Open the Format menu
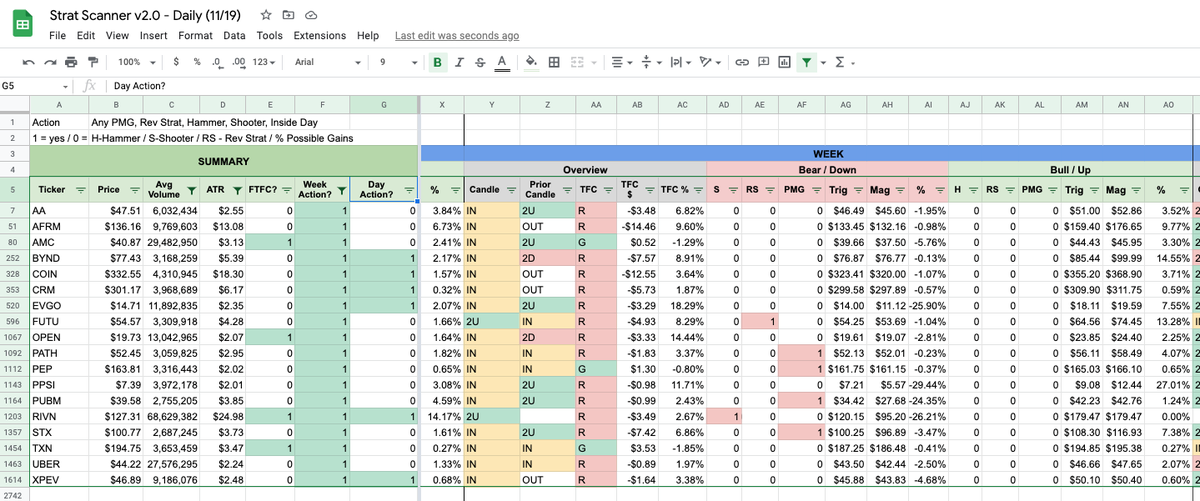1200x501 pixels. [x=196, y=35]
